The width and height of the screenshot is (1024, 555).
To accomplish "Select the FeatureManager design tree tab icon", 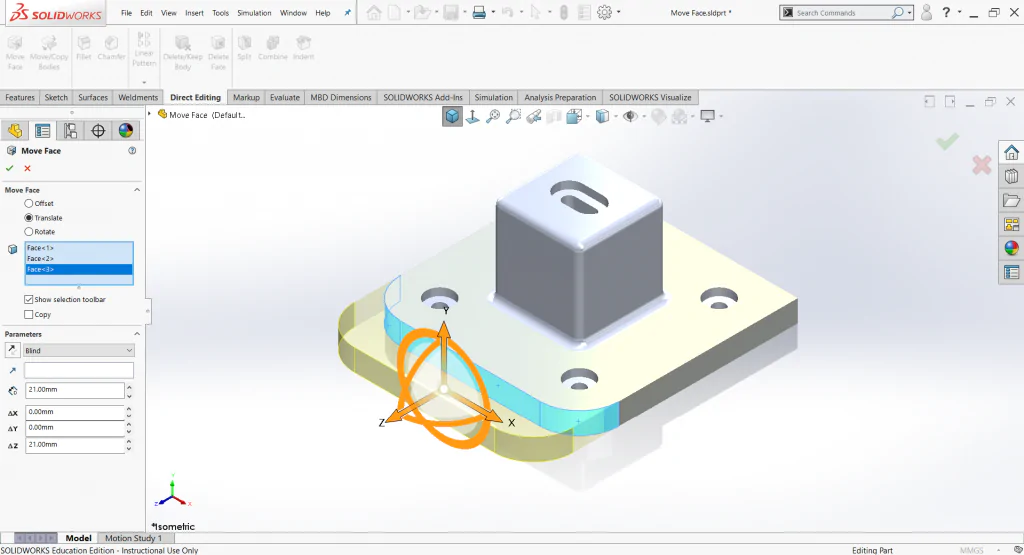I will (15, 131).
